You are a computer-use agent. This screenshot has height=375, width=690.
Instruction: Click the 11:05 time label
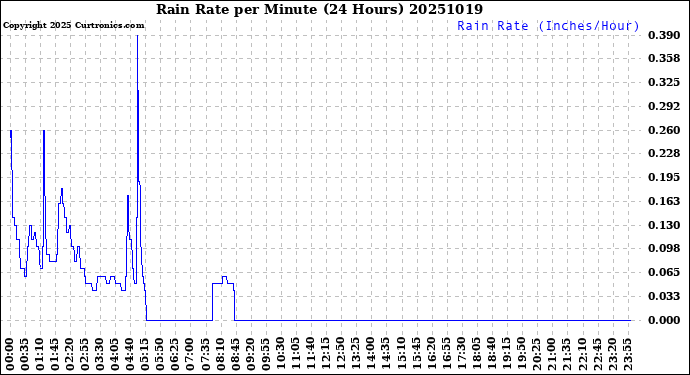[296, 355]
